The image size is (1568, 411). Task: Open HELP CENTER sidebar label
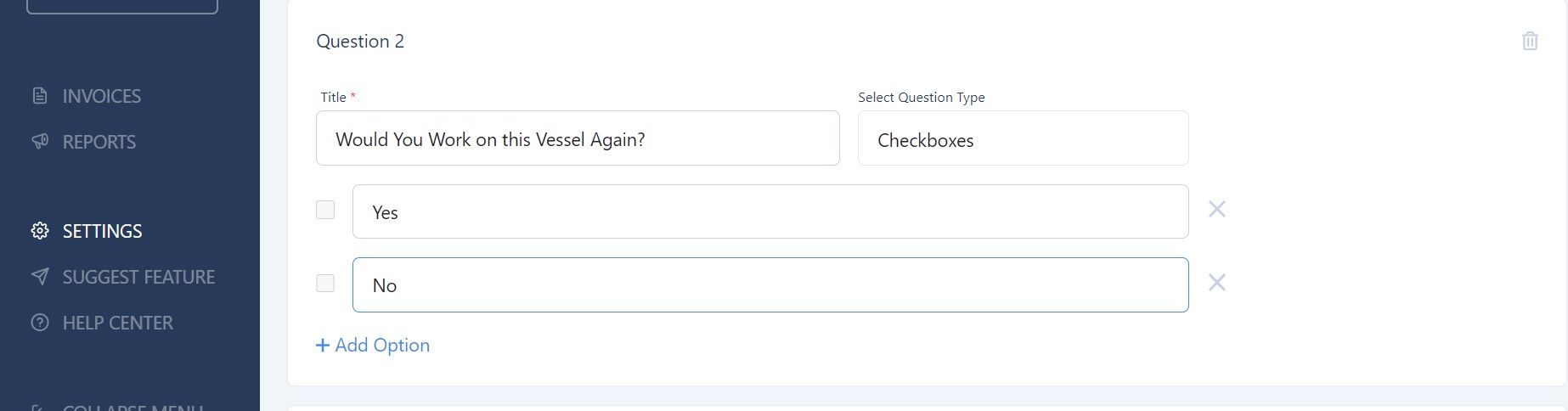(x=118, y=323)
